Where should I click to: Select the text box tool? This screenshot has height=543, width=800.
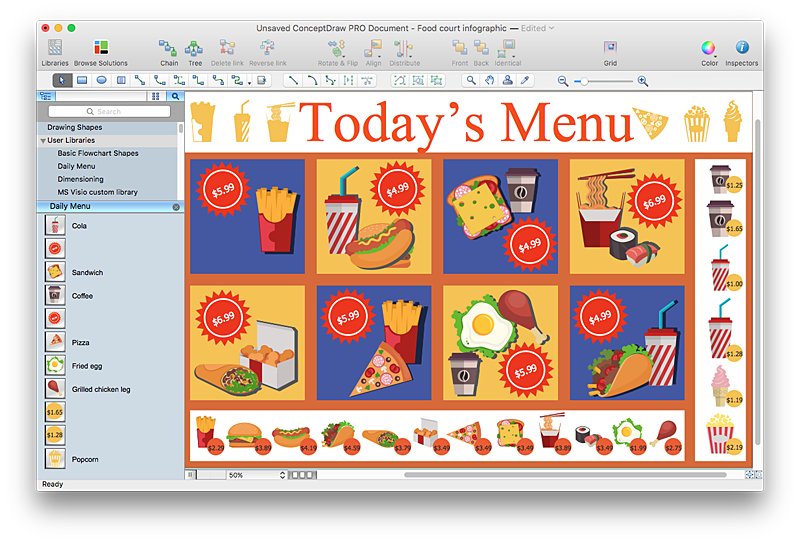pyautogui.click(x=121, y=81)
